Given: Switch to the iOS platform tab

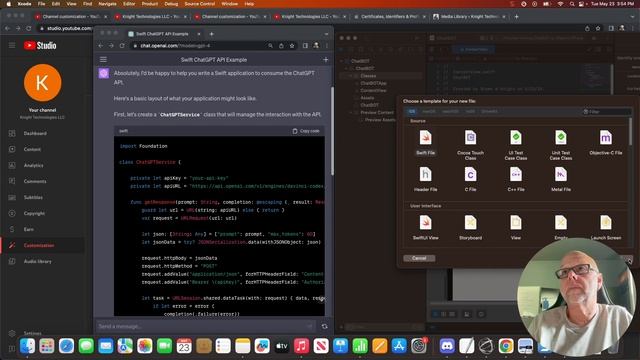Looking at the screenshot, I should (411, 111).
